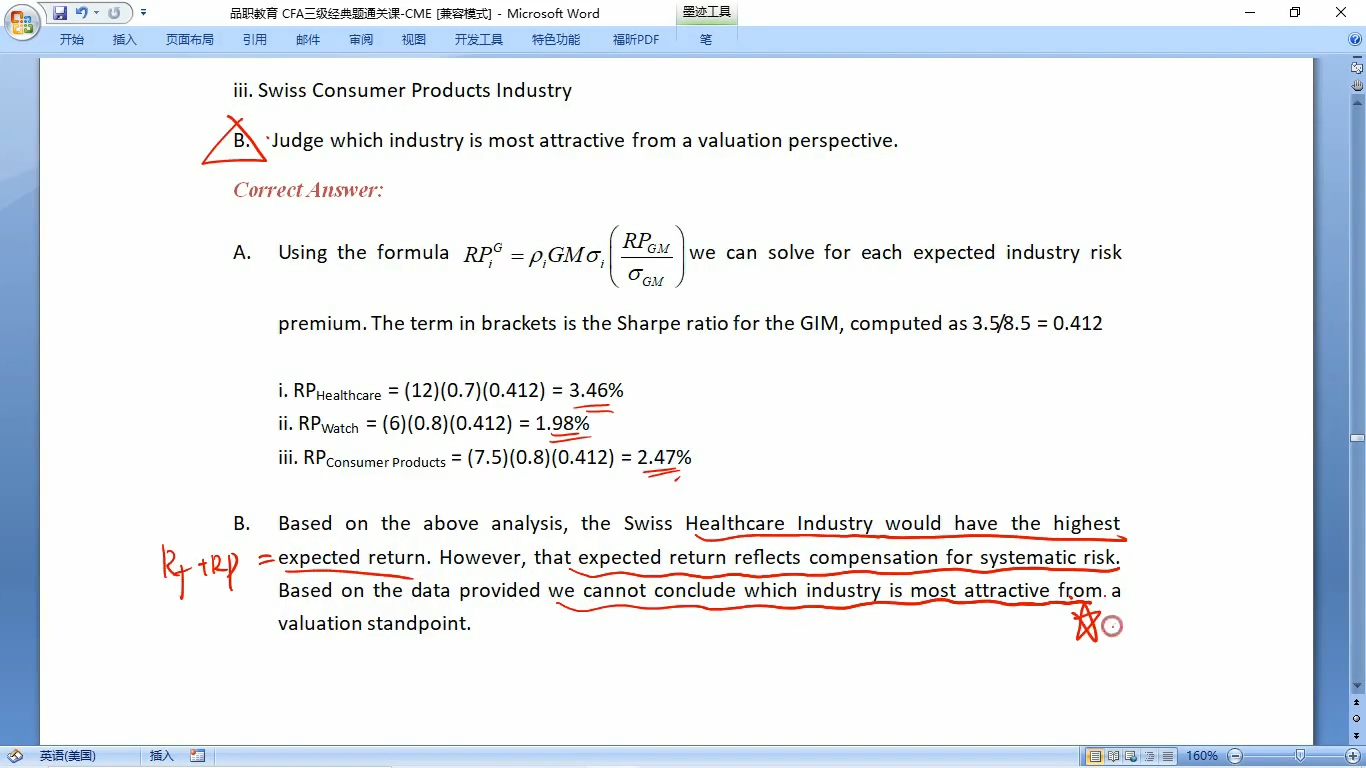The image size is (1366, 768).
Task: Switch to Print Layout view
Action: click(x=1095, y=756)
